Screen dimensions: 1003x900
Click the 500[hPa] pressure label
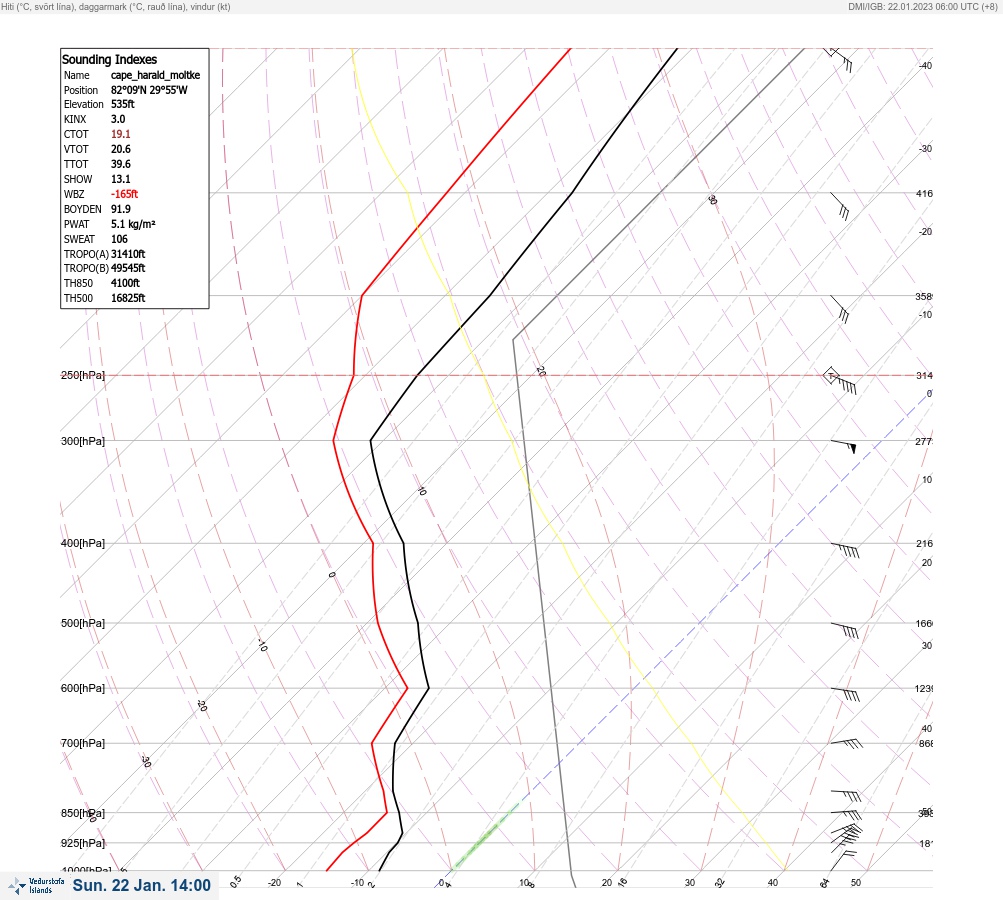pyautogui.click(x=83, y=623)
